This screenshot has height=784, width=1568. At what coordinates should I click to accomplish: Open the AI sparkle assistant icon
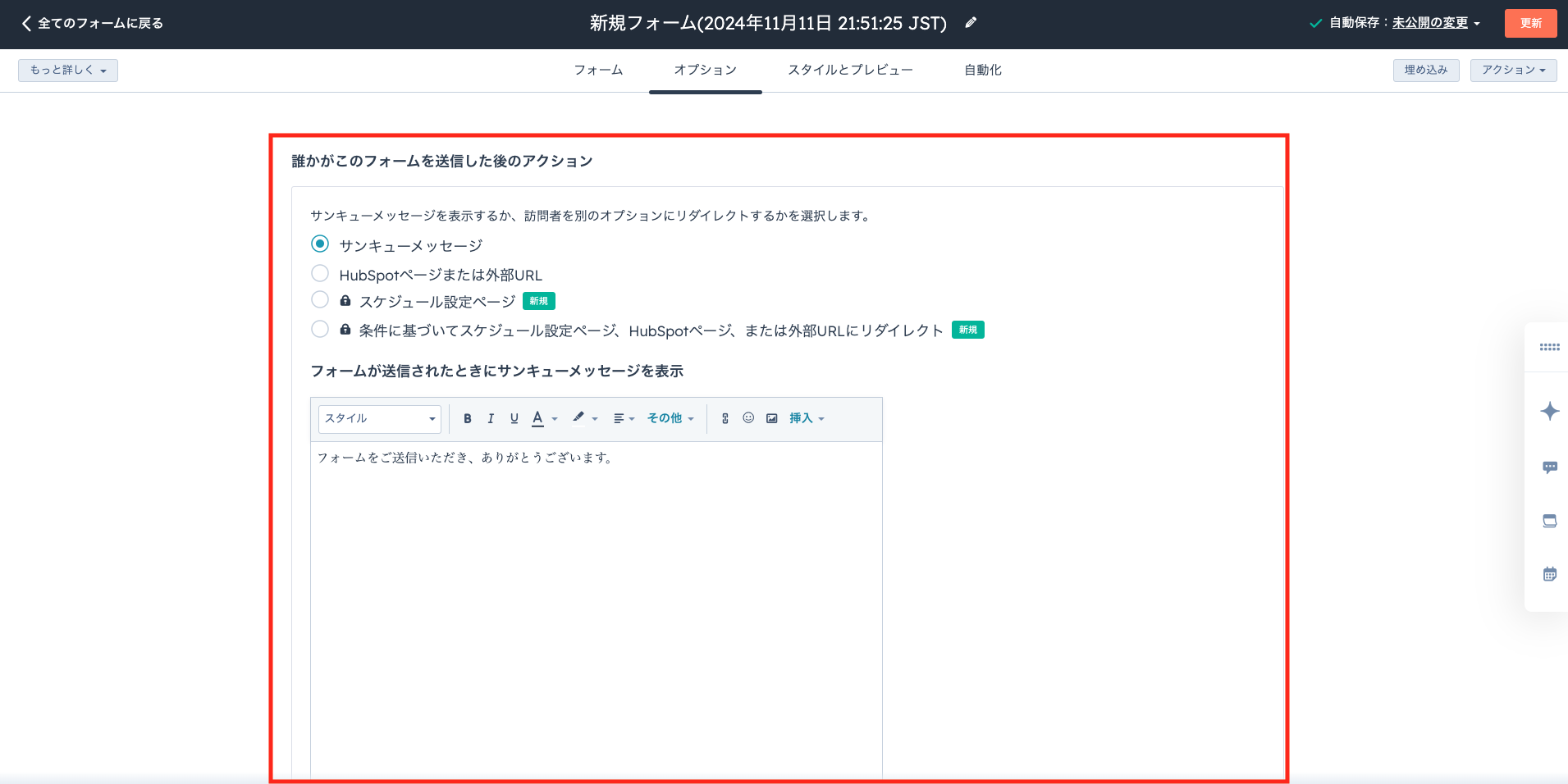[x=1549, y=411]
